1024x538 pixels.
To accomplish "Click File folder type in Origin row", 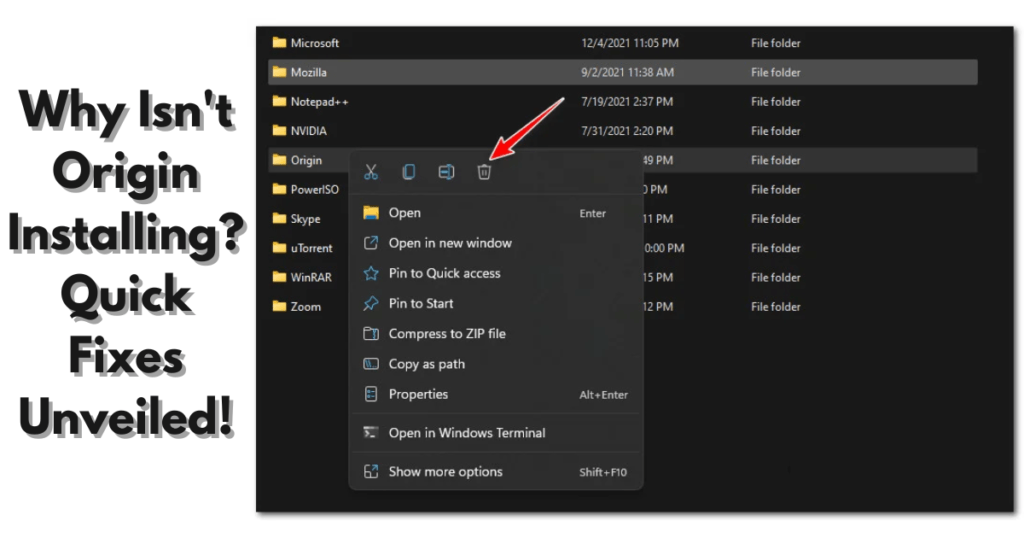I will pos(775,161).
